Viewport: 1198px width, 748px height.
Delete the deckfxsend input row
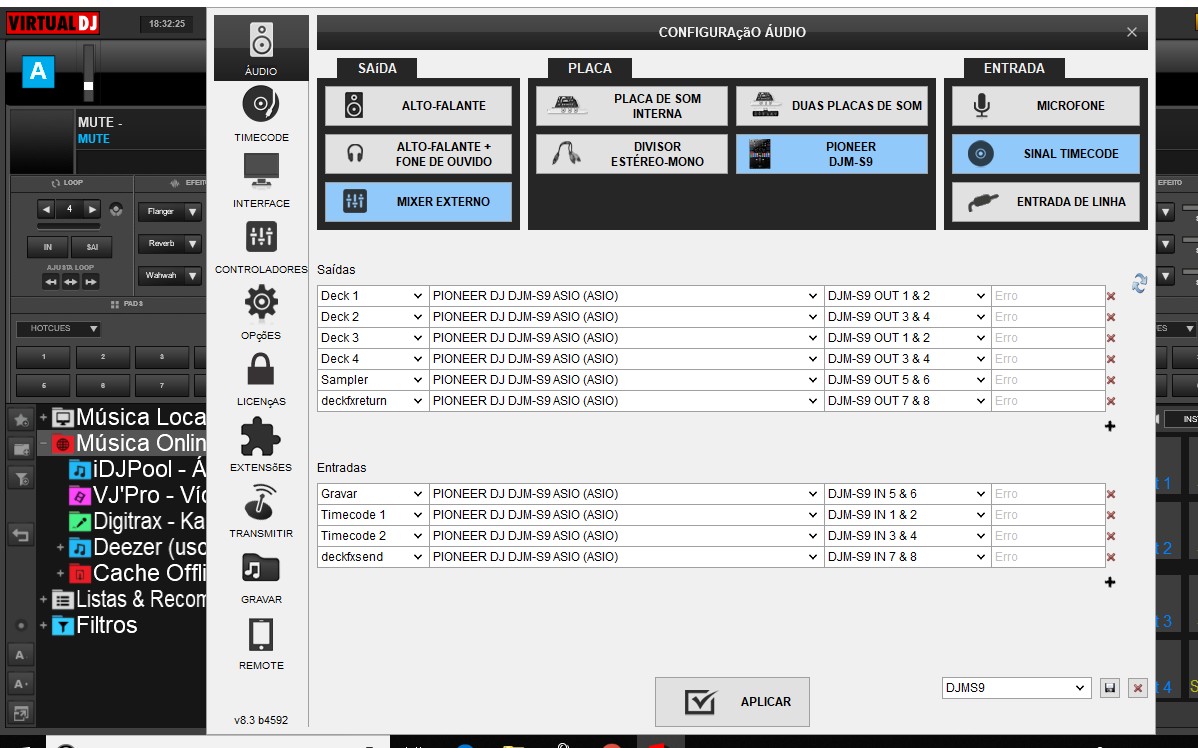pyautogui.click(x=1111, y=557)
